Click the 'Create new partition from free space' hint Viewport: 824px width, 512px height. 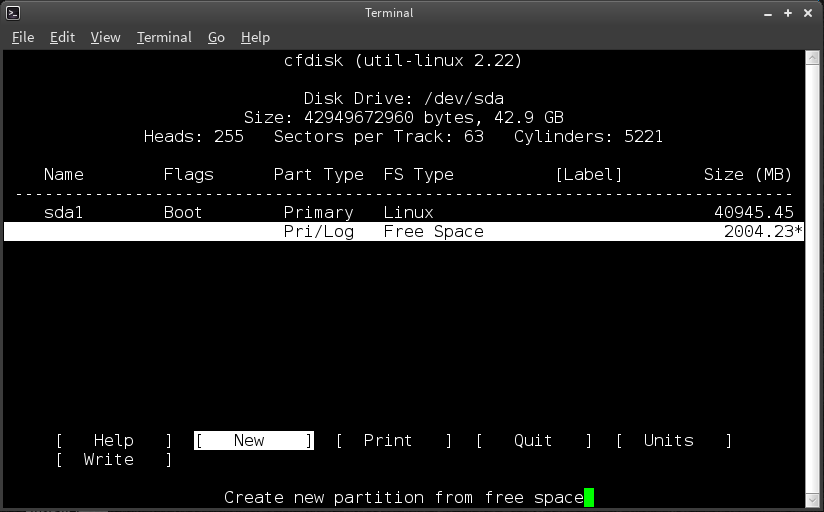pos(404,498)
